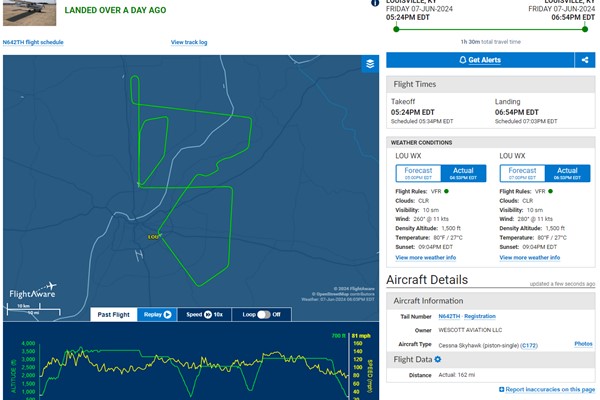
Task: Open the View track log link
Action: click(189, 42)
